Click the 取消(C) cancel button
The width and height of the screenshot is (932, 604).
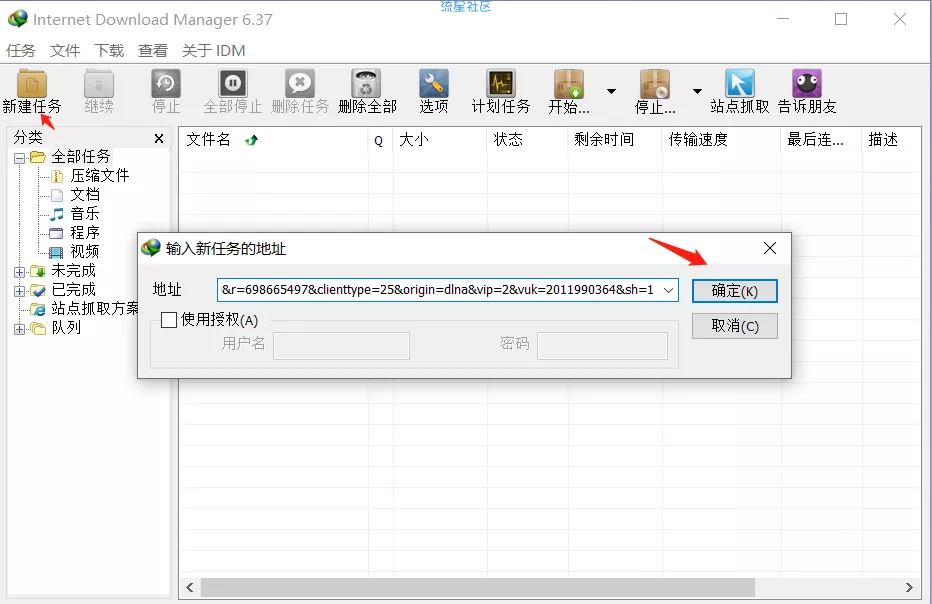click(x=735, y=326)
